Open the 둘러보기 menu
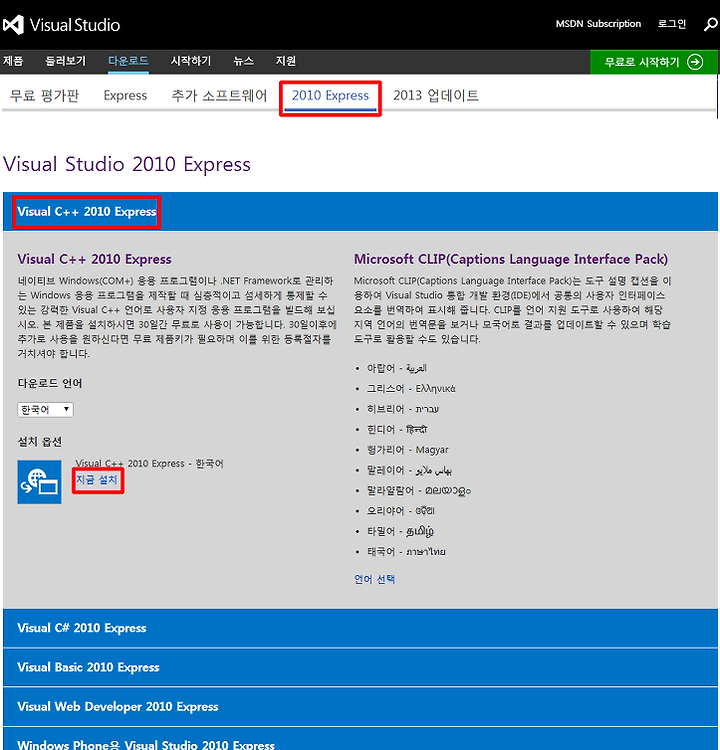Screen dimensions: 720x750 coord(65,61)
